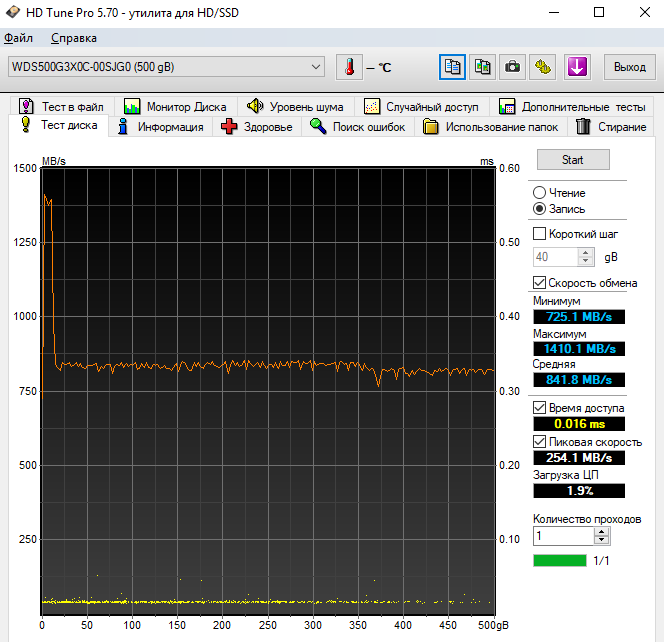Click the purple down-arrow tray icon
The height and width of the screenshot is (642, 664).
click(578, 67)
